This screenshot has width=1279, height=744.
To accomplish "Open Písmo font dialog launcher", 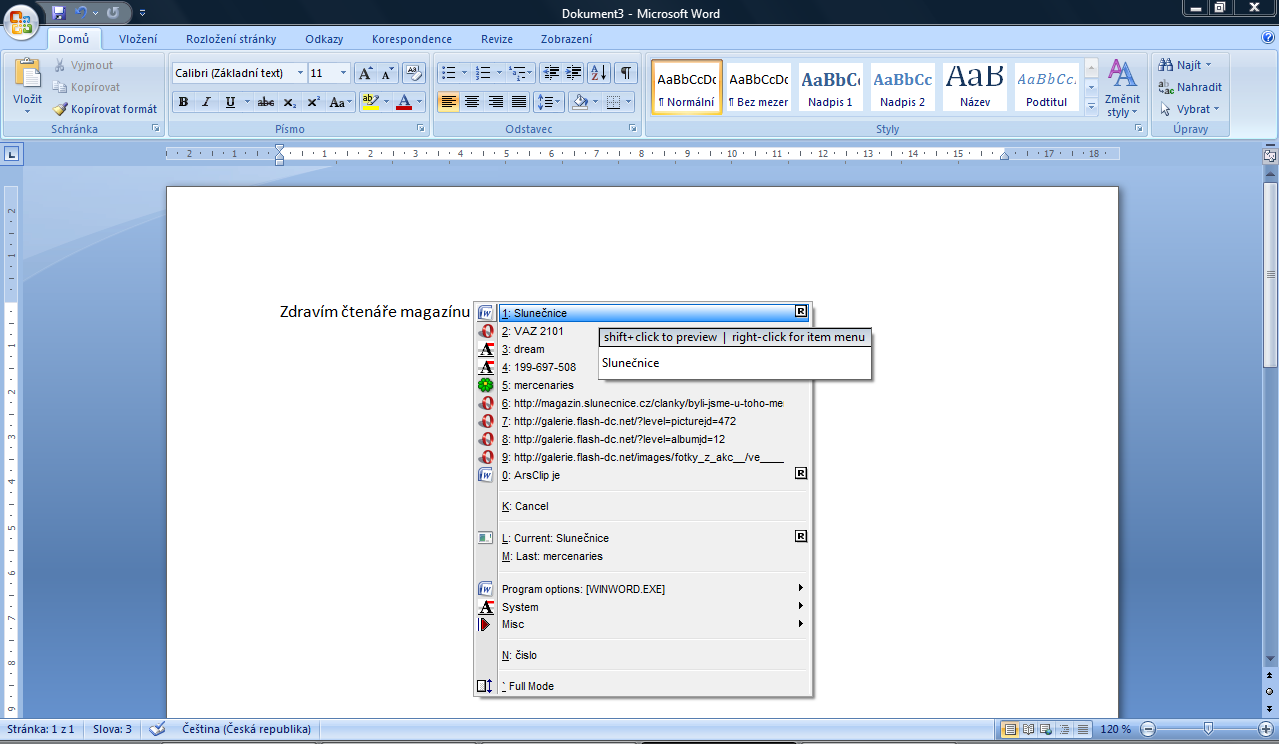I will click(x=421, y=130).
